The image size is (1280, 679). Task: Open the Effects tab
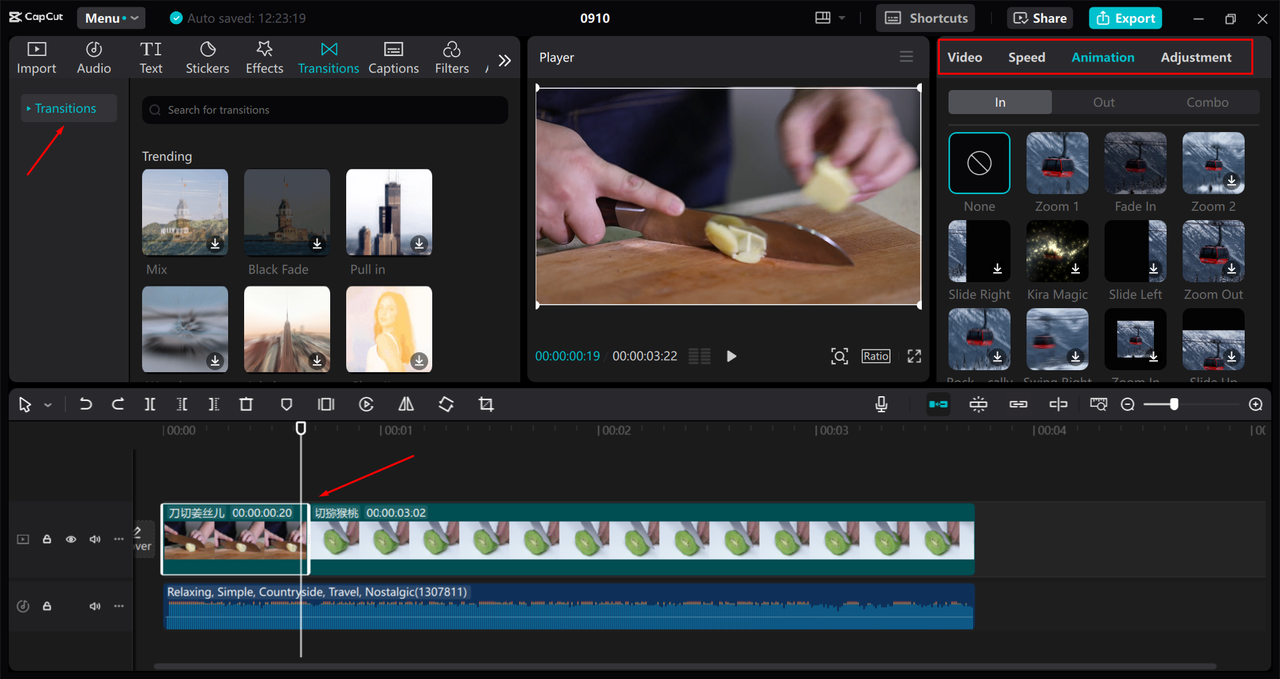point(264,58)
